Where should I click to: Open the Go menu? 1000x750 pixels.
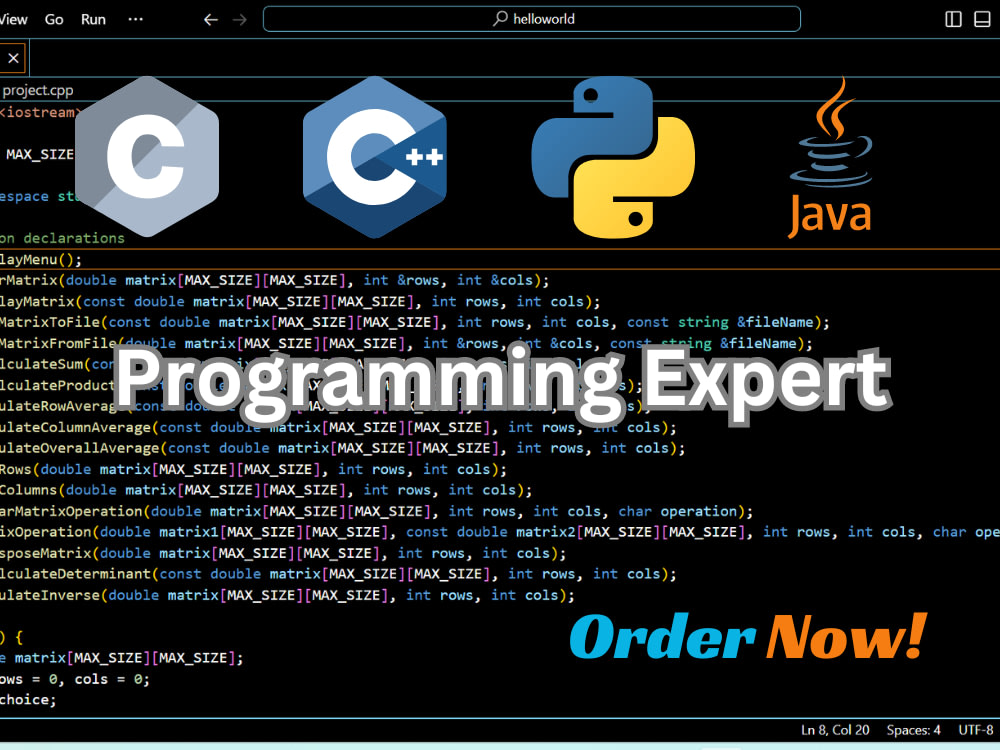coord(54,20)
